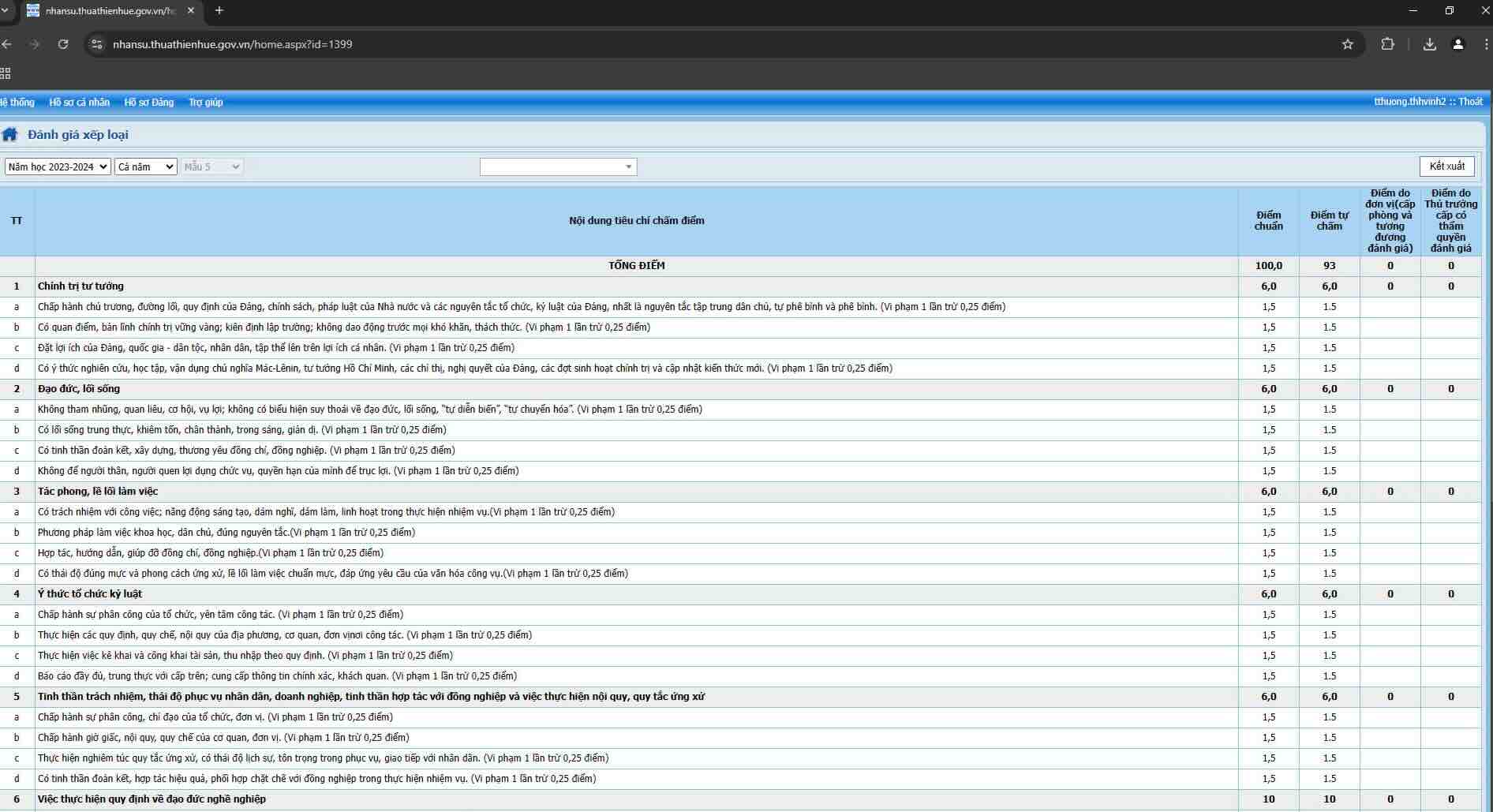Open the Chrome three-dot menu
Image resolution: width=1493 pixels, height=812 pixels.
tap(1487, 44)
